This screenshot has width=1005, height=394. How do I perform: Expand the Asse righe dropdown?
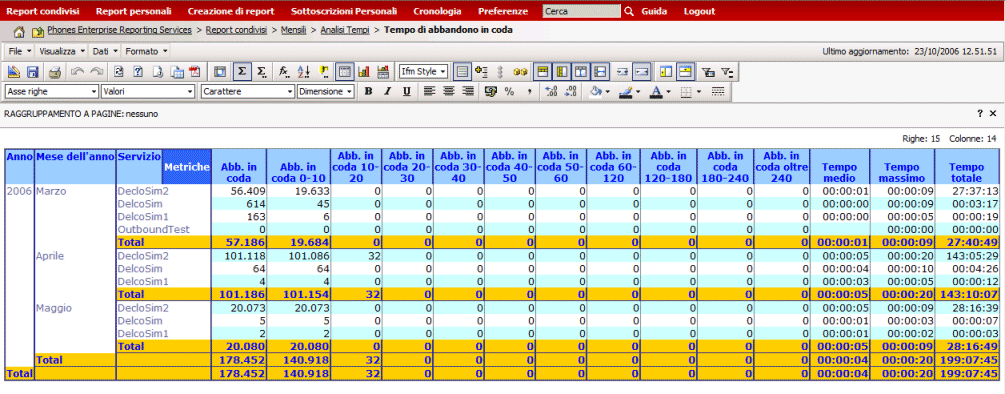click(x=94, y=92)
